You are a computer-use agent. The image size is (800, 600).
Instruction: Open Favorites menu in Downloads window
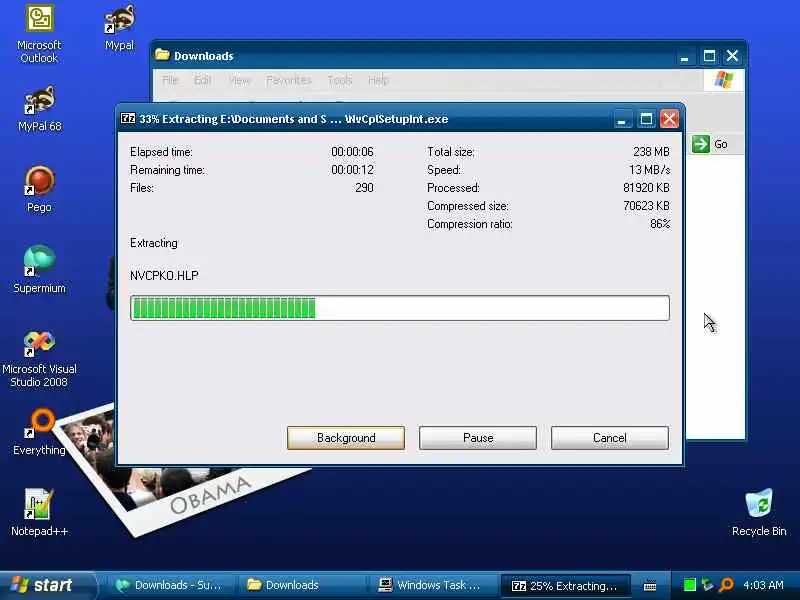pyautogui.click(x=289, y=80)
